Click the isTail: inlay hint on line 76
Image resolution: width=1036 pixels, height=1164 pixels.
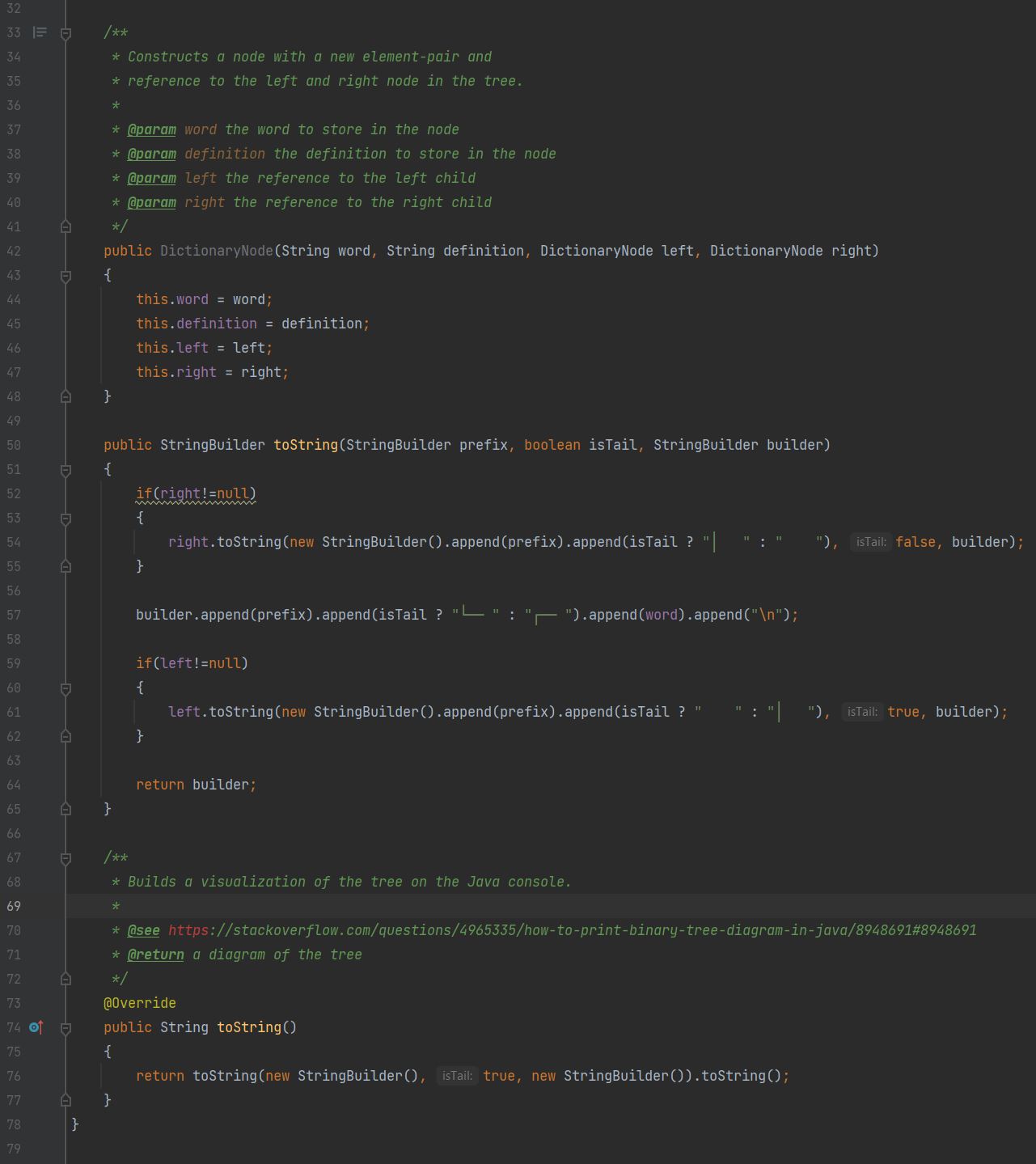coord(457,1076)
